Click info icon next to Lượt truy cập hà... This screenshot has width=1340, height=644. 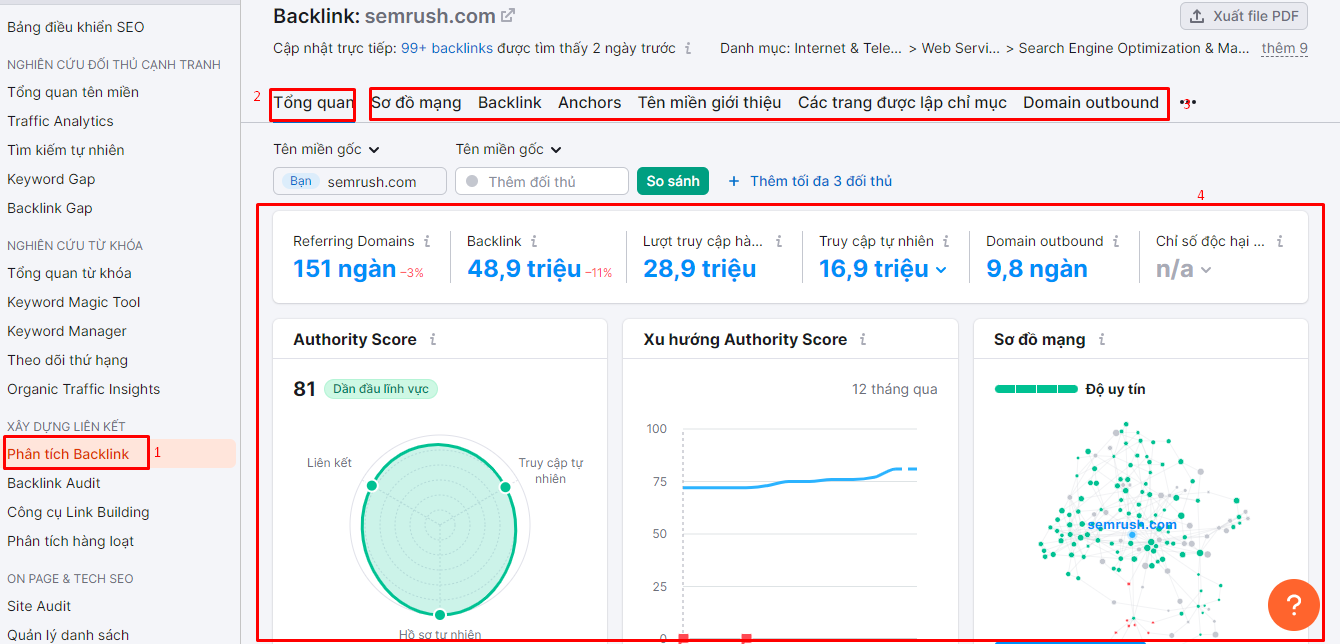pyautogui.click(x=778, y=241)
